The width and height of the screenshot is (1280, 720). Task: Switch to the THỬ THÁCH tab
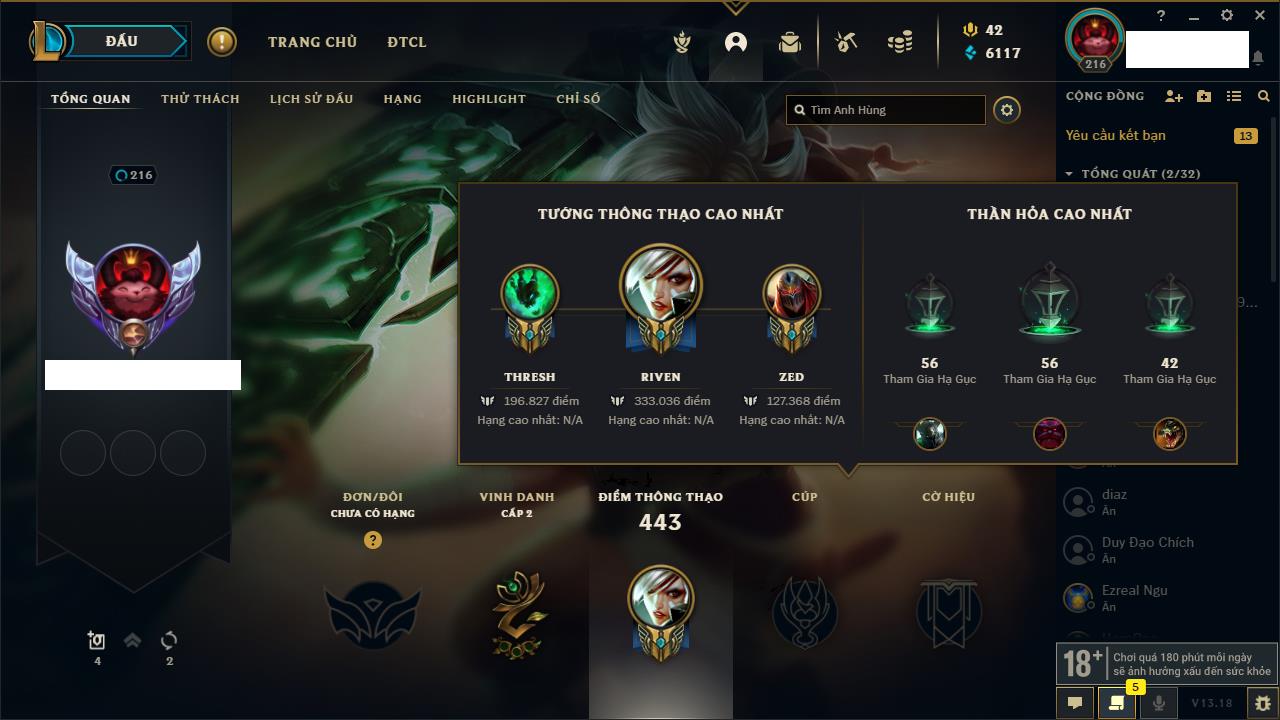200,99
